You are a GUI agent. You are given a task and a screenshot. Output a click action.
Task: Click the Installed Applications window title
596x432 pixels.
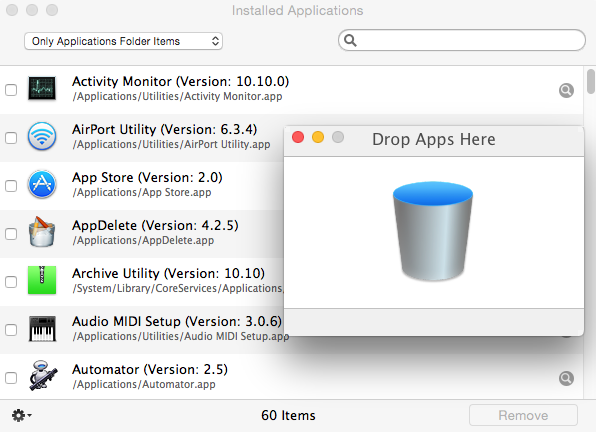tap(298, 11)
